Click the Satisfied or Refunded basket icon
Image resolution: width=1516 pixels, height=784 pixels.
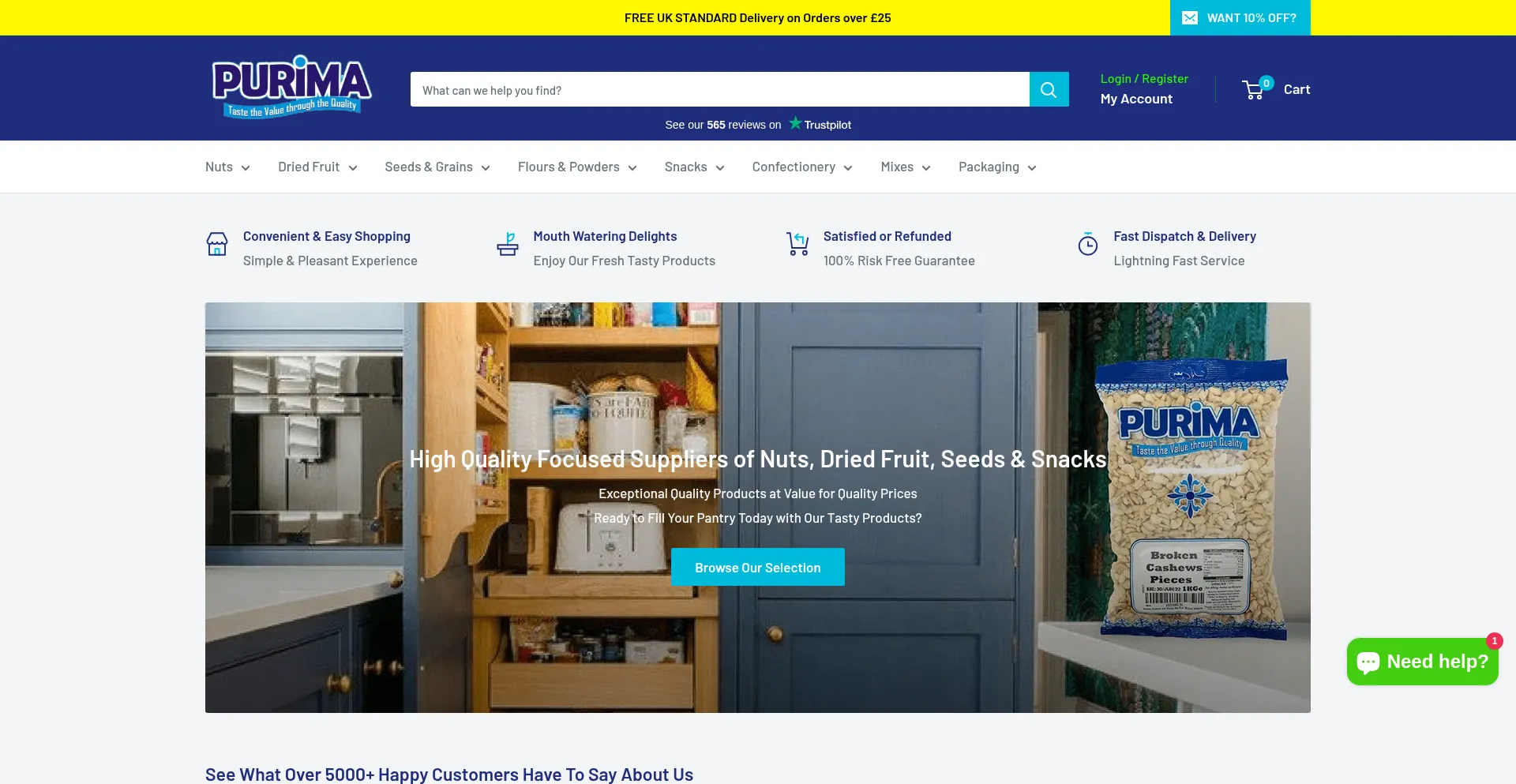(797, 244)
